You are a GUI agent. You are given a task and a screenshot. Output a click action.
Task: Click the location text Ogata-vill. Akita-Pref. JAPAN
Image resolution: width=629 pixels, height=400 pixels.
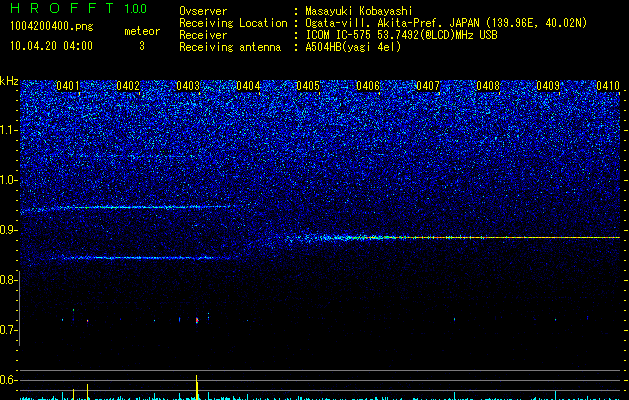(x=393, y=23)
